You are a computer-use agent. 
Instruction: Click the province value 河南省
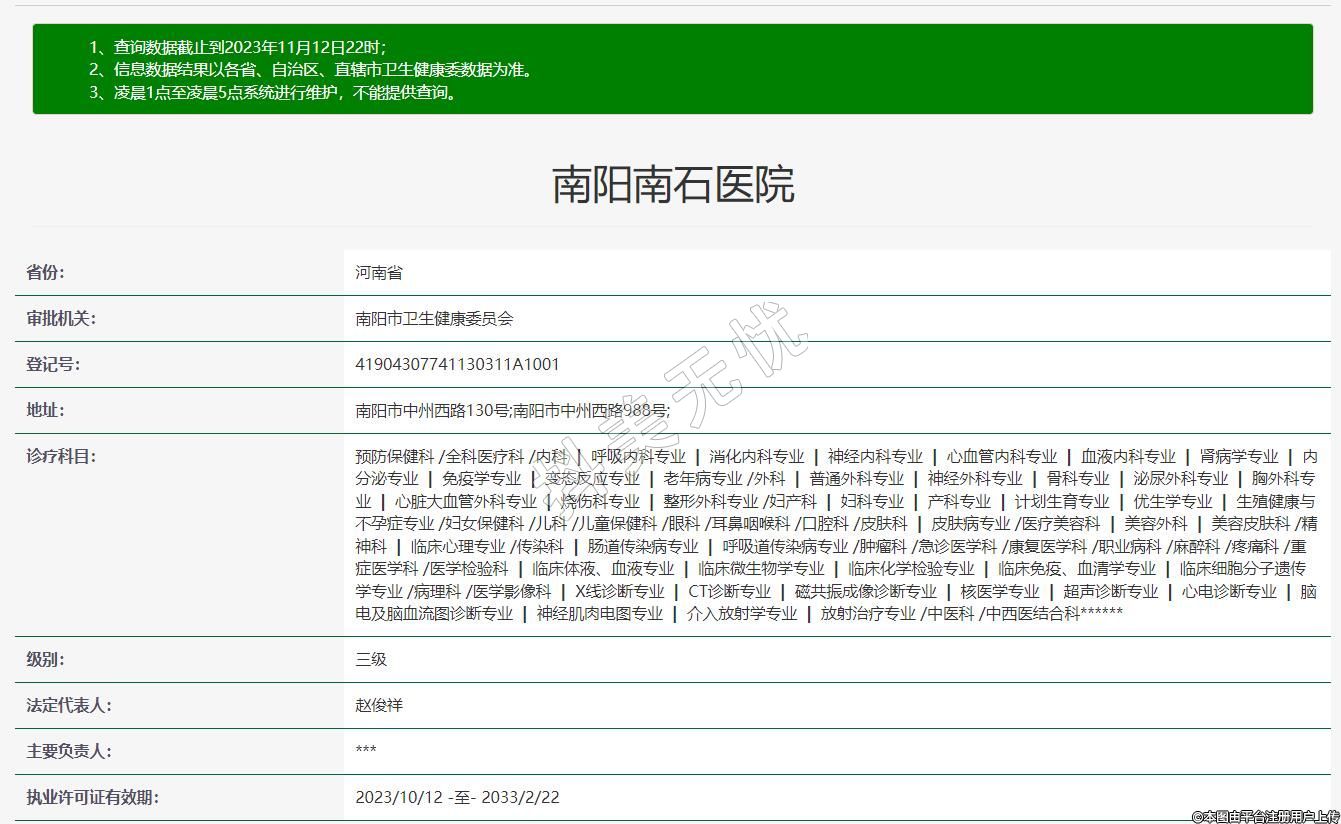[x=379, y=273]
